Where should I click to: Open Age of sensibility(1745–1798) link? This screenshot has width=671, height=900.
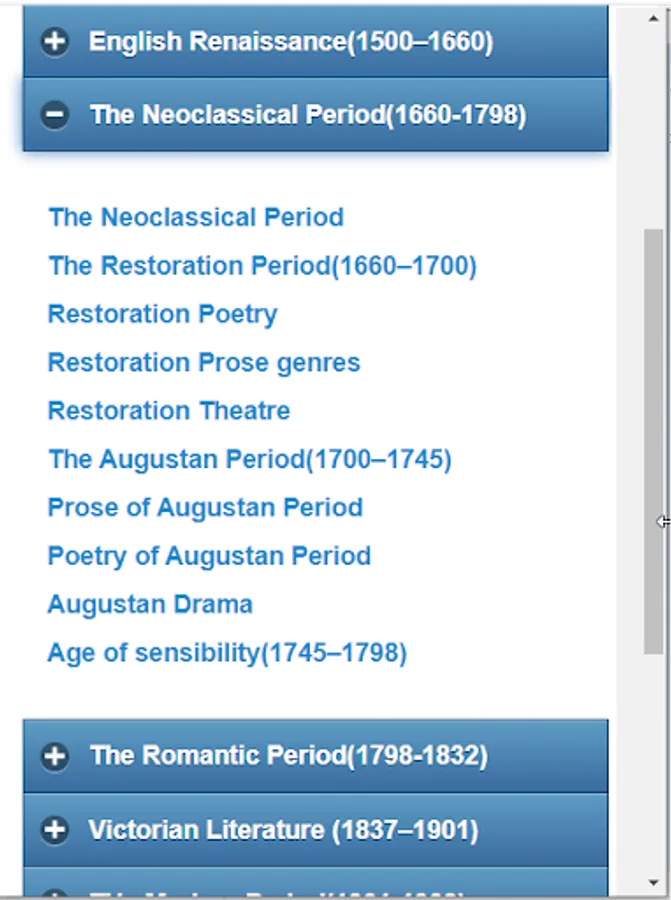pos(227,653)
